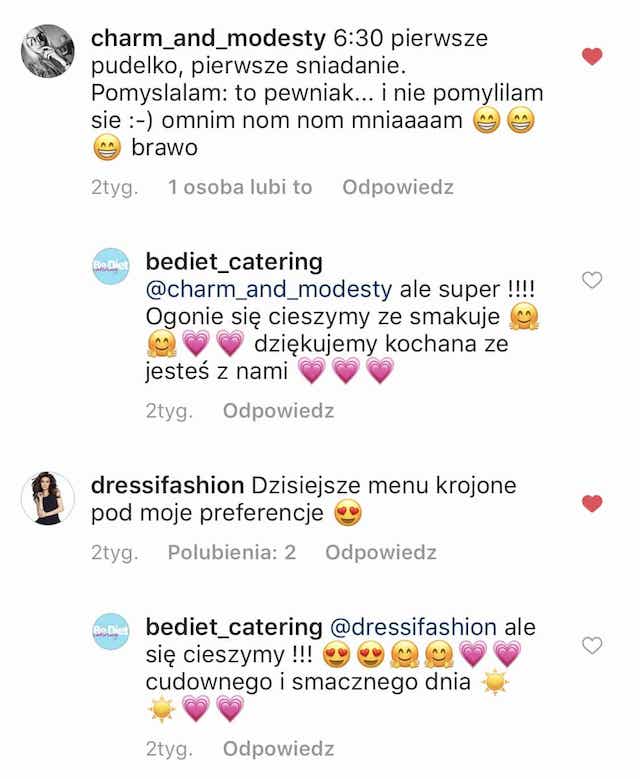Tap the second bediet_catering avatar

click(x=111, y=631)
